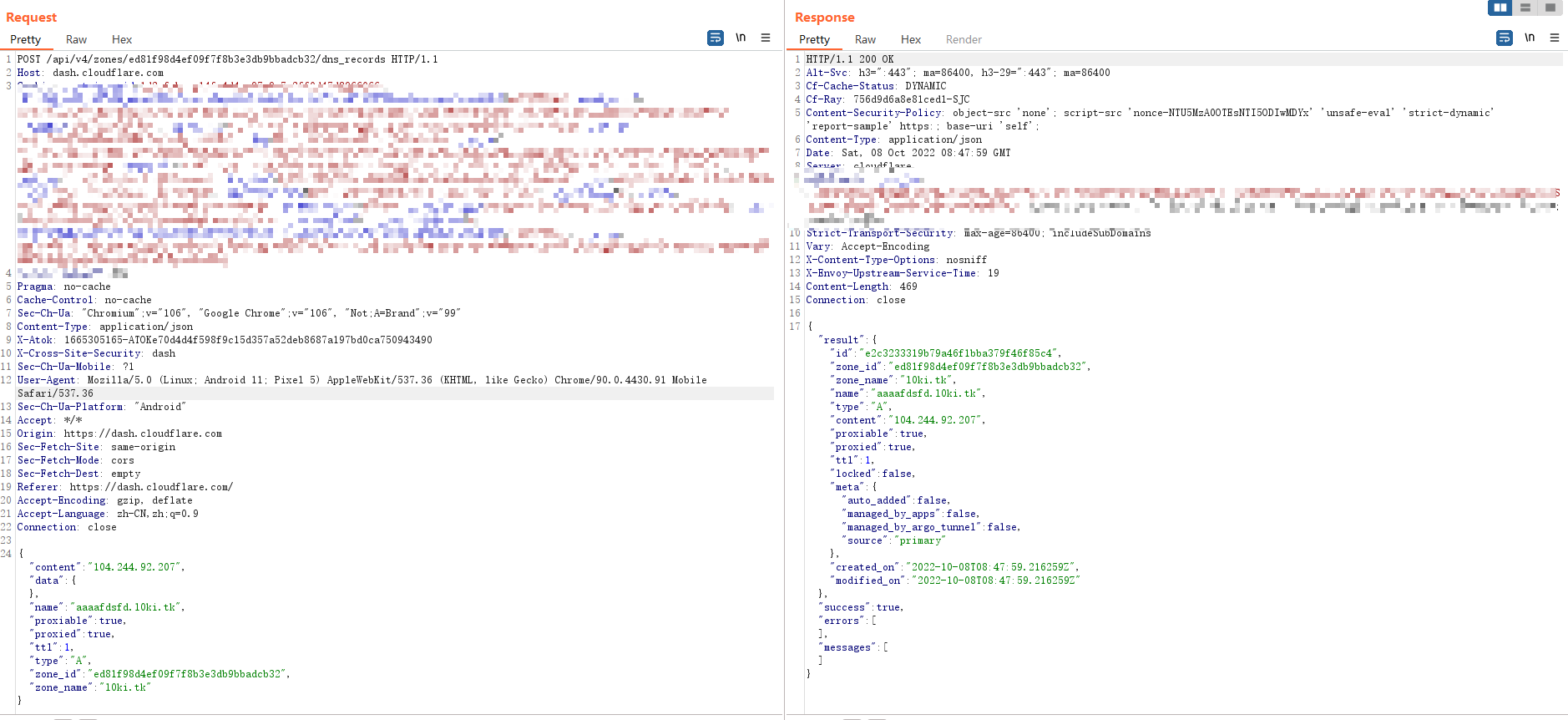1568x720 pixels.
Task: Switch to top-bottom stacked layout icon
Action: 1525,8
